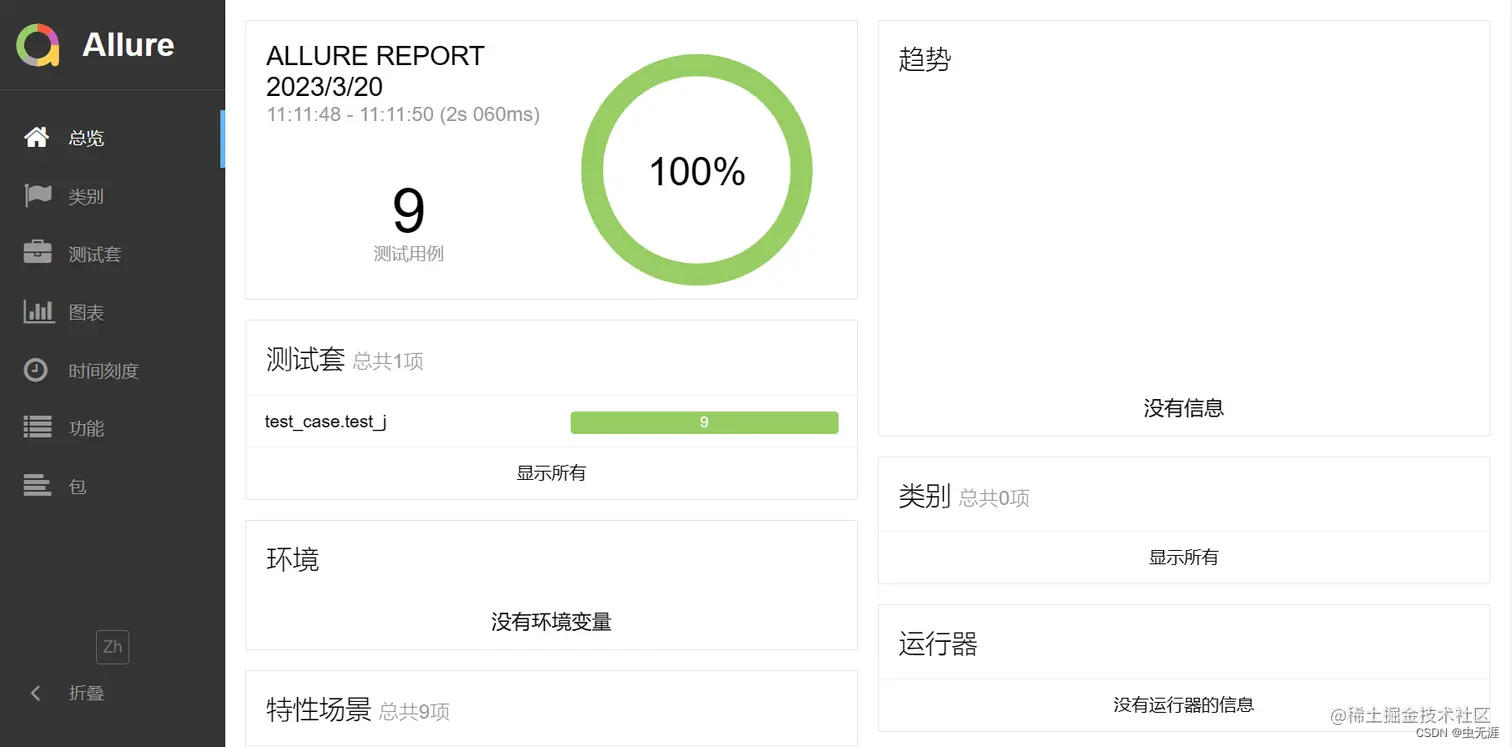Click the 运行器 panel header

(x=937, y=644)
